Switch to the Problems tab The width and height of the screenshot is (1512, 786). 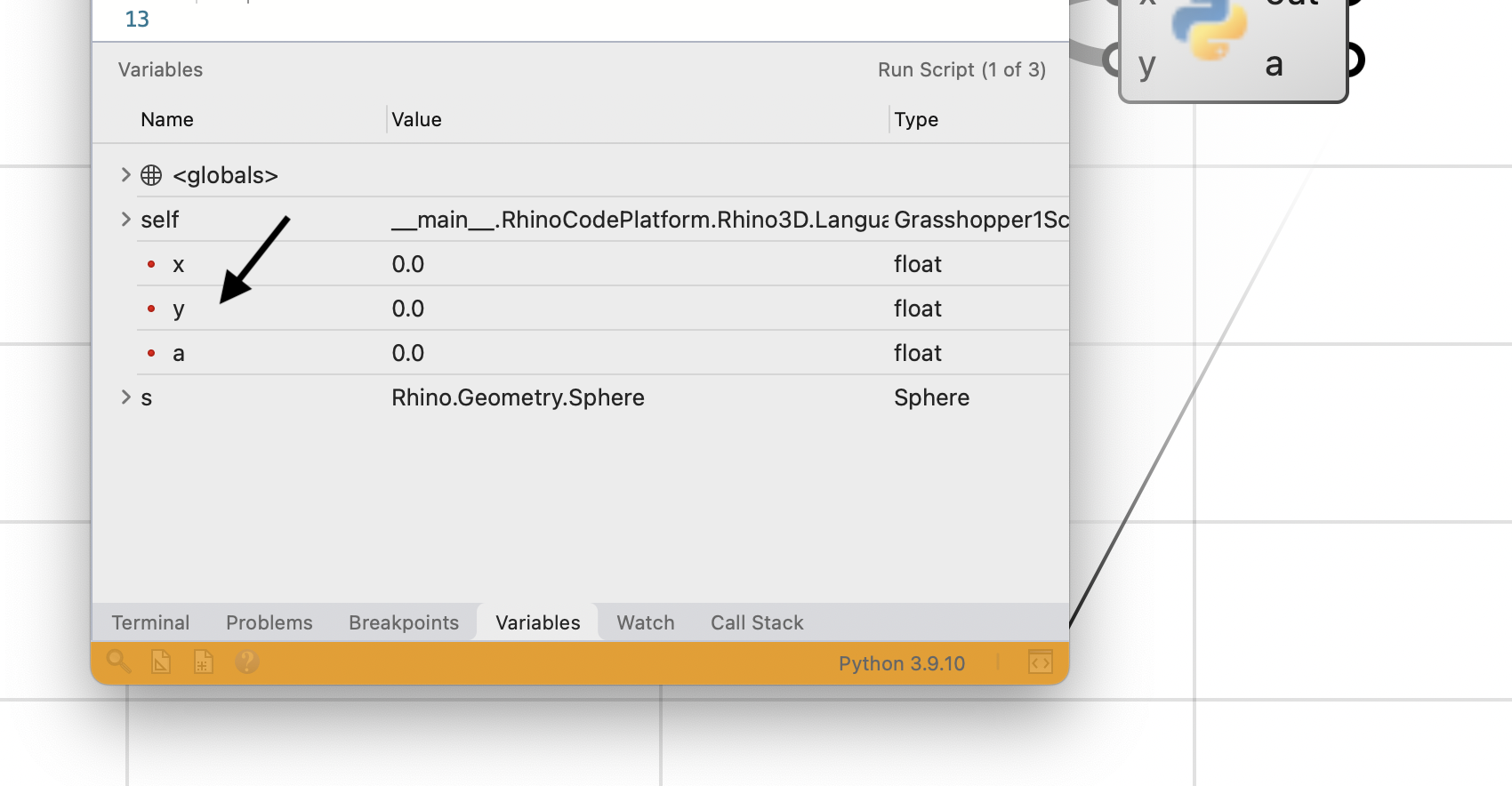coord(269,622)
